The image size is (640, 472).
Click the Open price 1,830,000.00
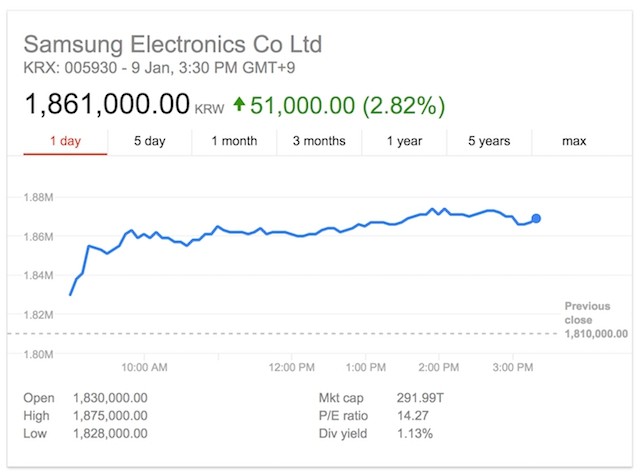coord(110,398)
